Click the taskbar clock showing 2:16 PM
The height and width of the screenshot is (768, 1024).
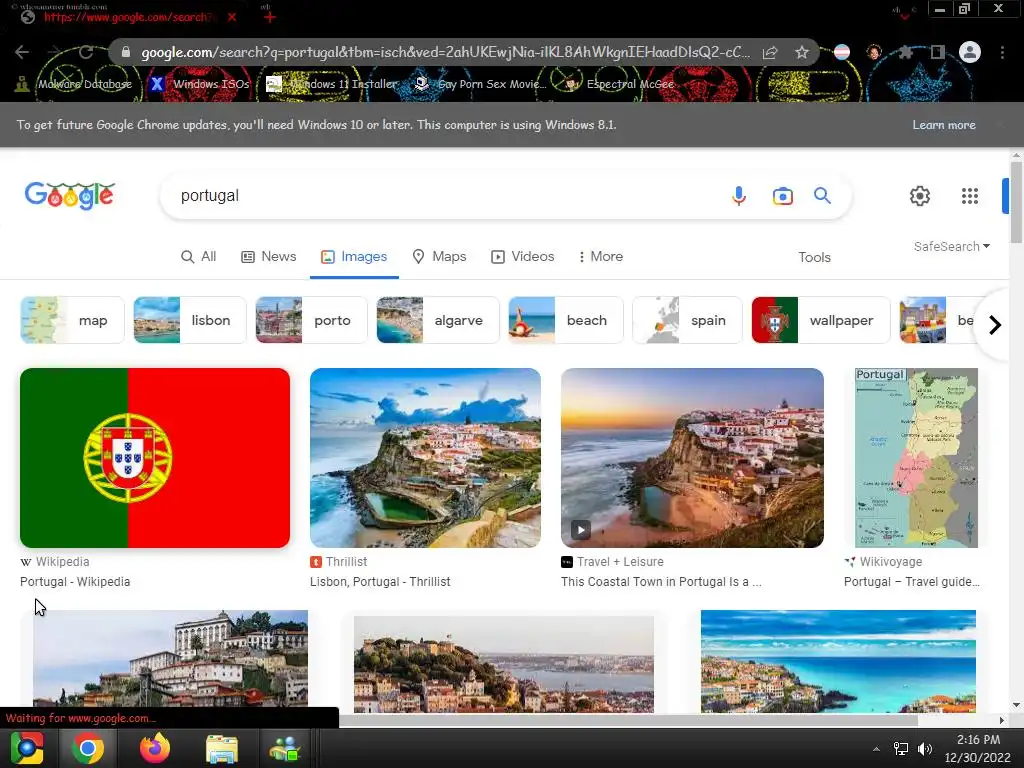[978, 748]
